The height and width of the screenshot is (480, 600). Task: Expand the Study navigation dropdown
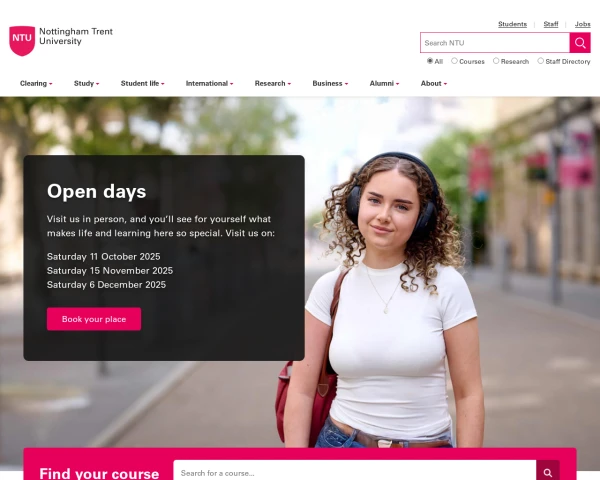coord(86,83)
